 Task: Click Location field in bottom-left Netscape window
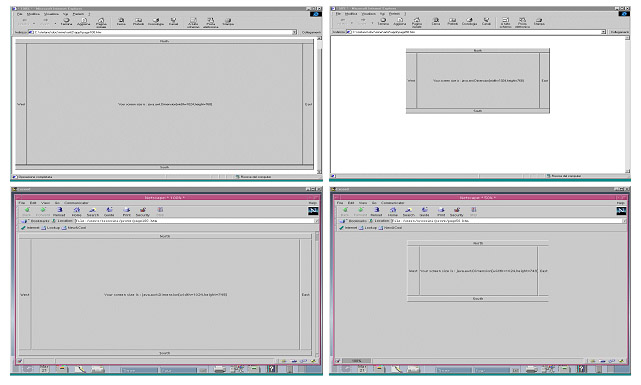coord(194,221)
